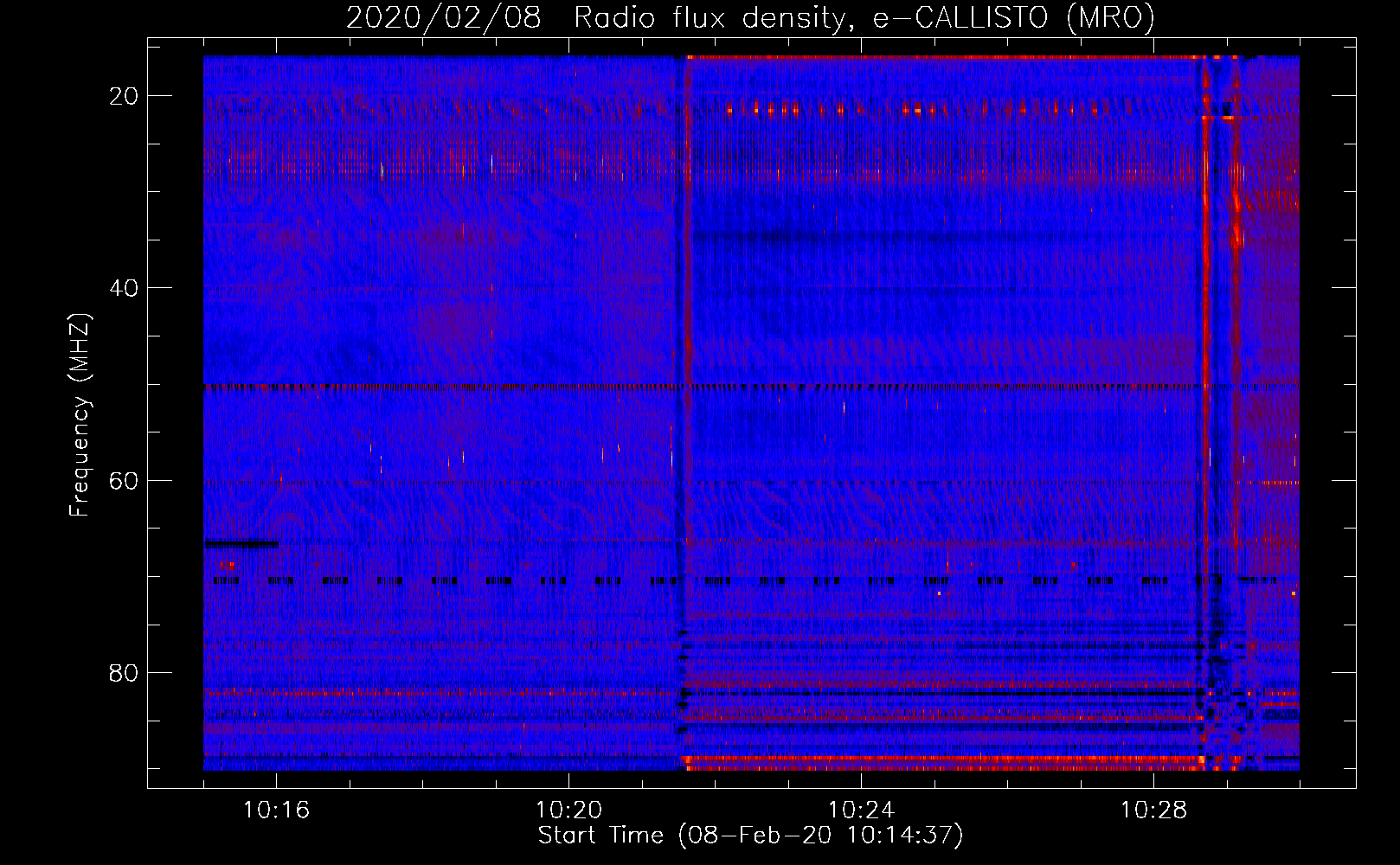Click the 80 MHz frequency tick label
Screen dimensions: 1400x865
[x=124, y=672]
